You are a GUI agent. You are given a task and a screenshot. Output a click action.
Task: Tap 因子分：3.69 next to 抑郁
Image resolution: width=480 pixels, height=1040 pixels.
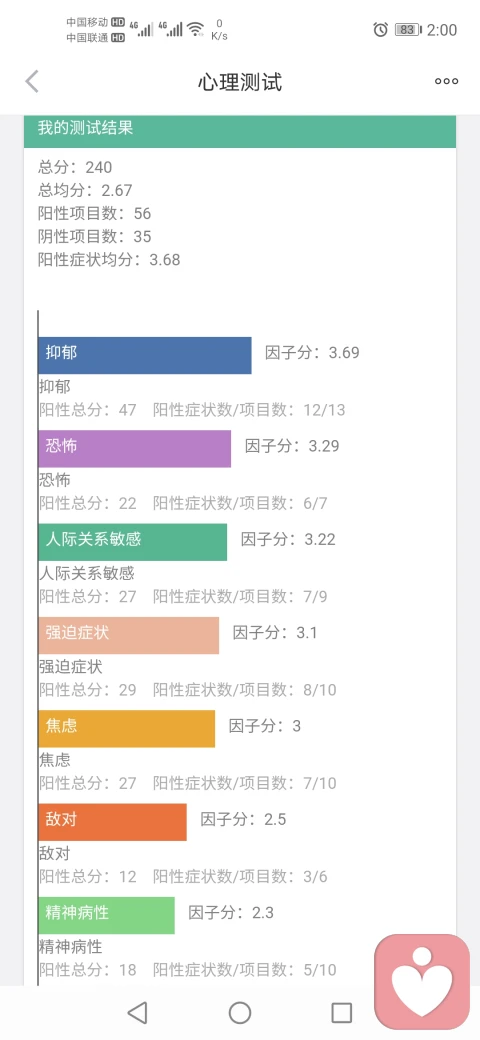(x=312, y=353)
